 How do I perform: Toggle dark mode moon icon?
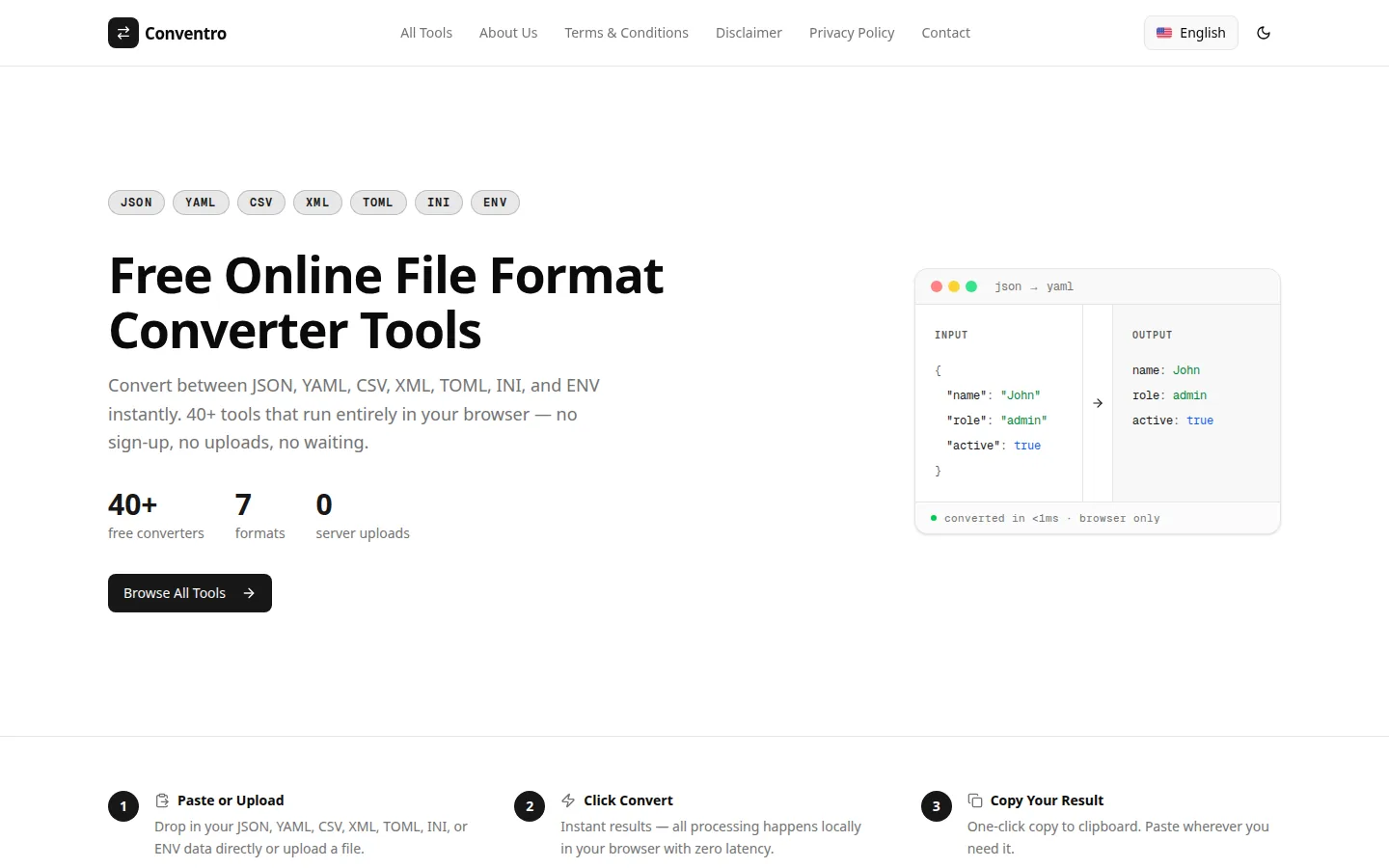(x=1264, y=33)
